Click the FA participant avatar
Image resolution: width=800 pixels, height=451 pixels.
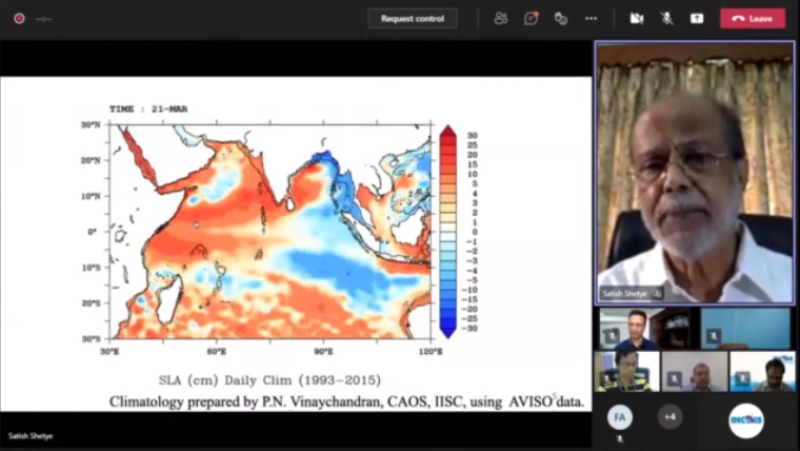coord(620,417)
